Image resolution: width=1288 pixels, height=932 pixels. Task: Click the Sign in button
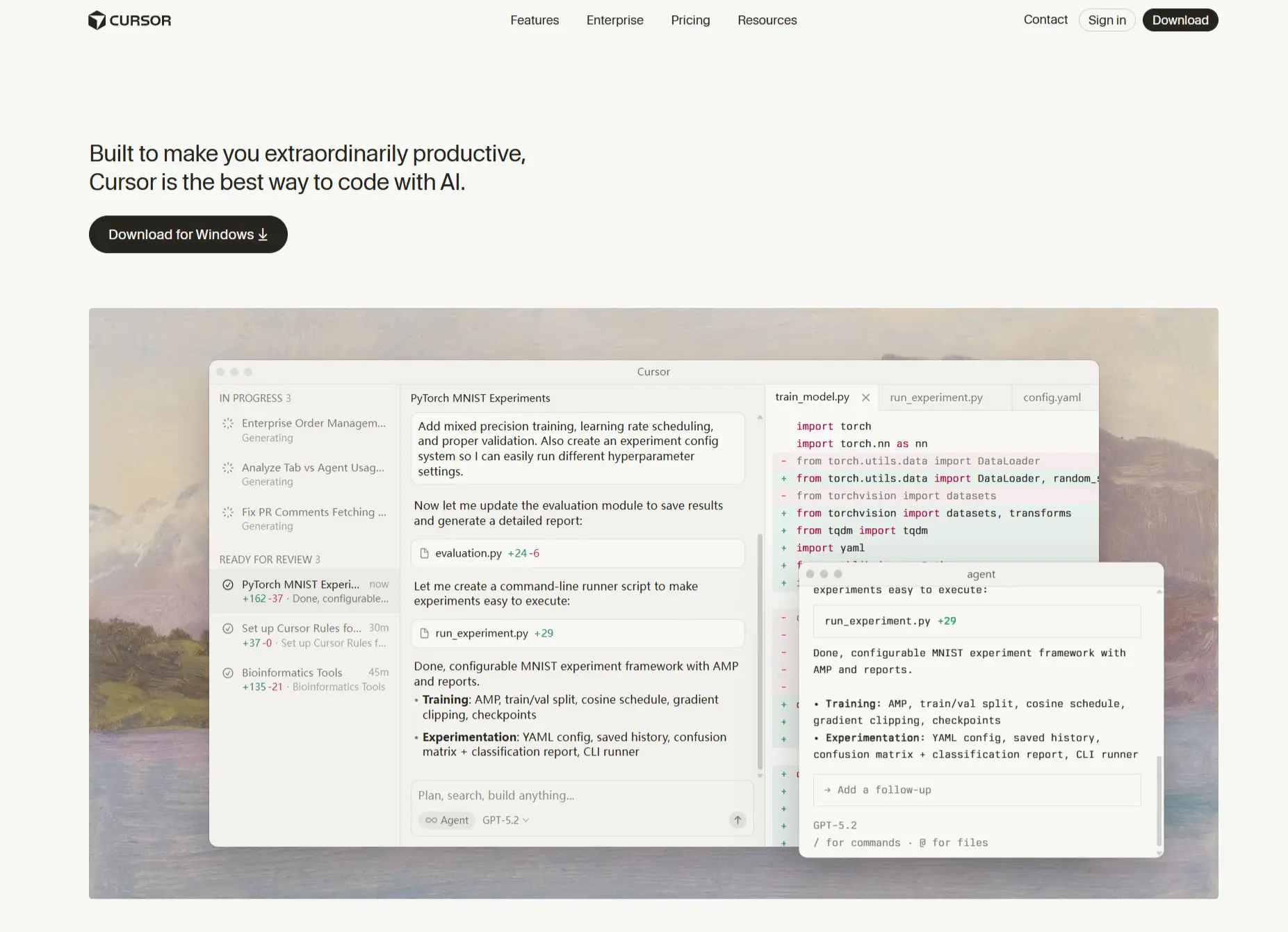pos(1107,20)
